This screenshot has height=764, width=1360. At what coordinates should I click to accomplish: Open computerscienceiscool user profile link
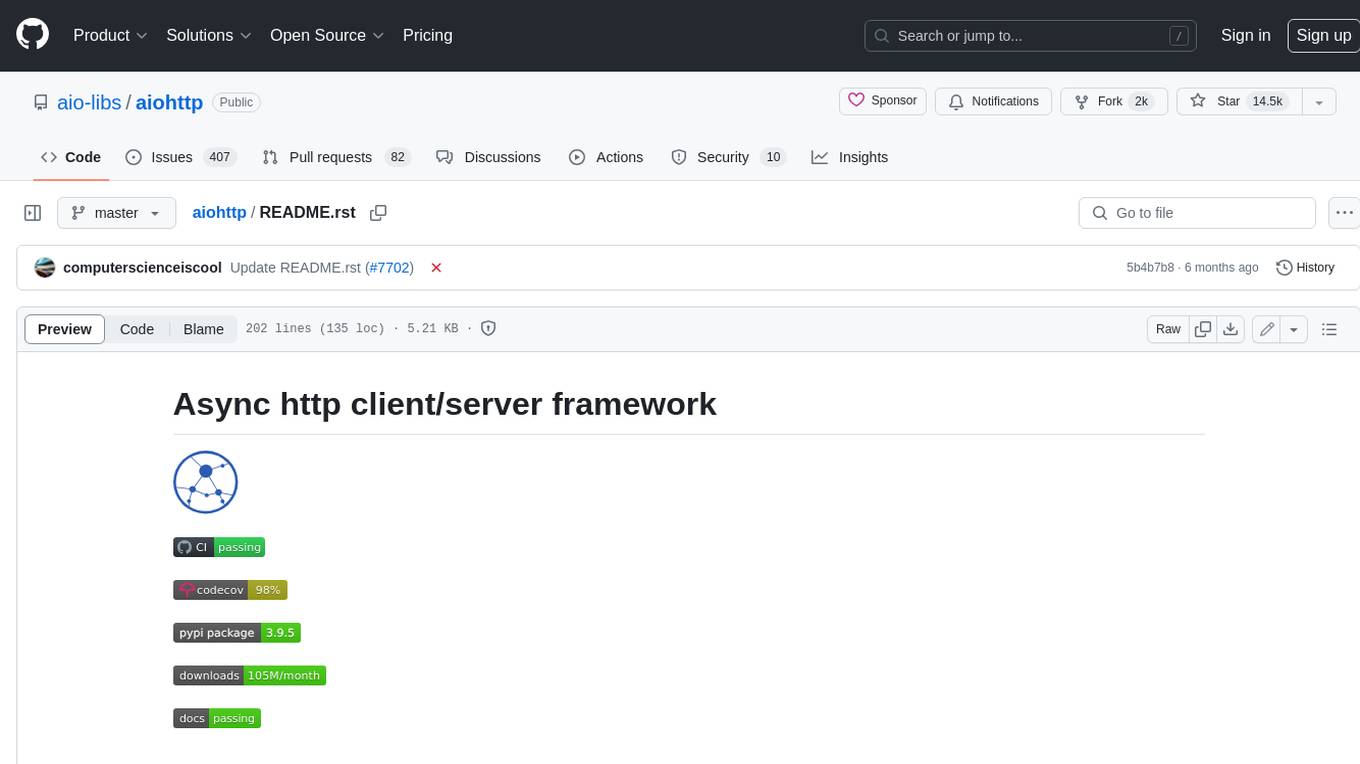tap(142, 267)
